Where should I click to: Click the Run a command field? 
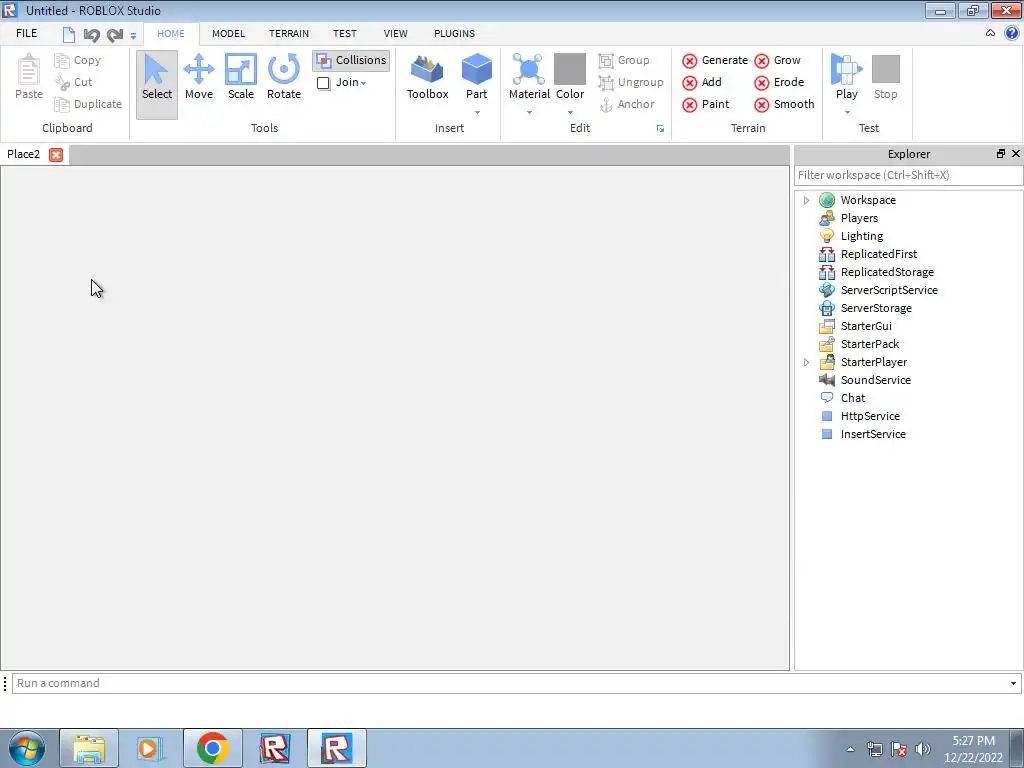[x=511, y=683]
